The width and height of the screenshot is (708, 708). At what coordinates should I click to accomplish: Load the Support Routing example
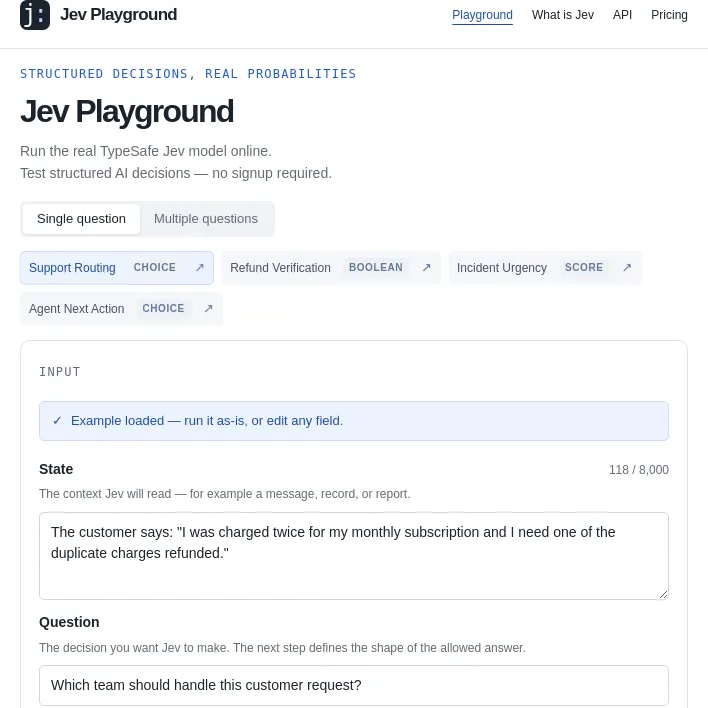pyautogui.click(x=117, y=268)
